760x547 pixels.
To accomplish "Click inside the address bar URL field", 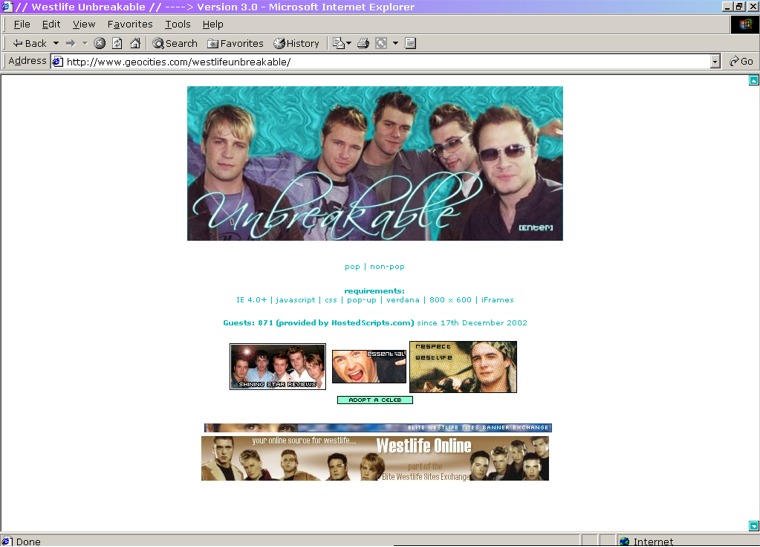I will 380,61.
